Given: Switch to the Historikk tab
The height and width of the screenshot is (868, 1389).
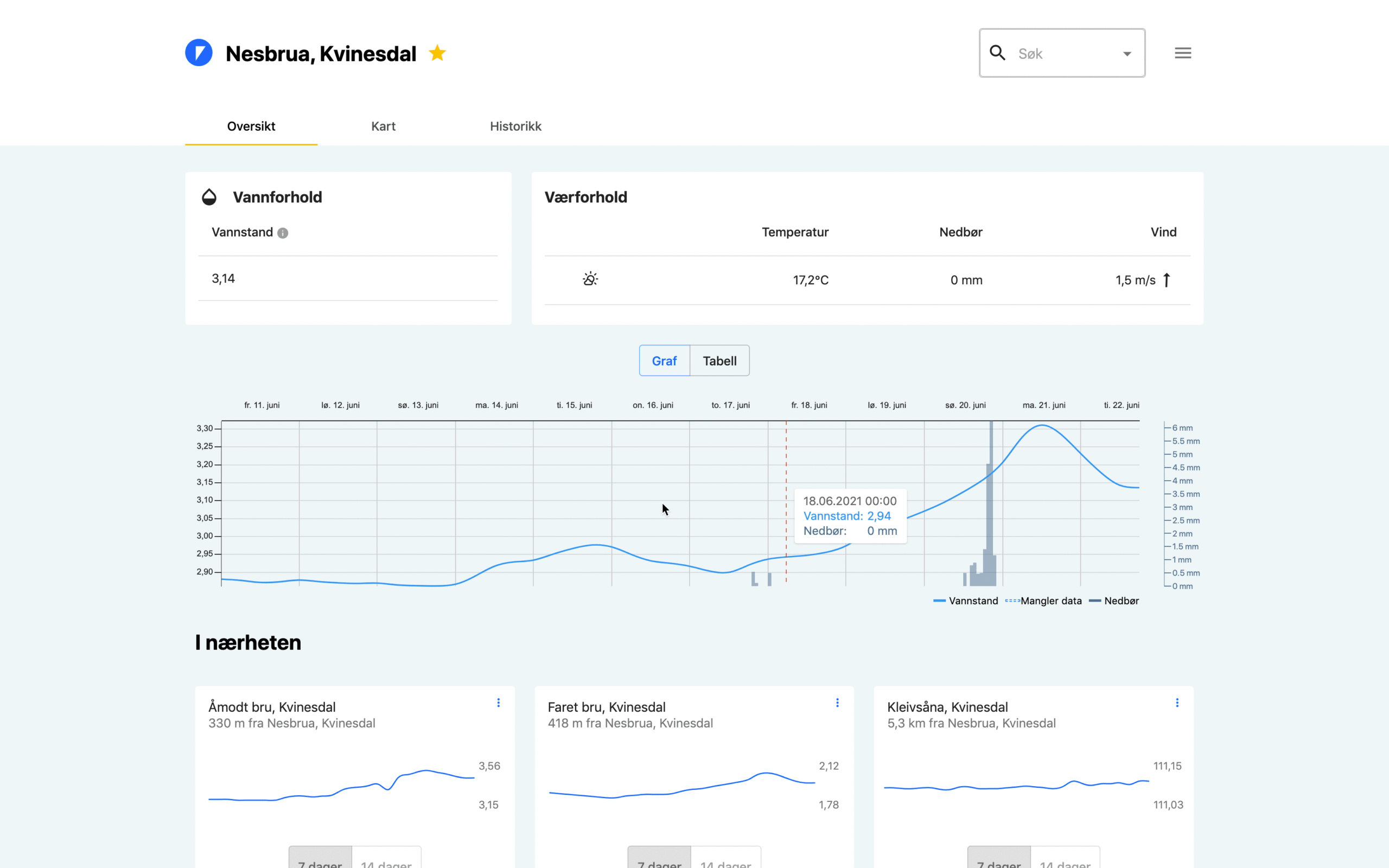Looking at the screenshot, I should click(x=515, y=126).
